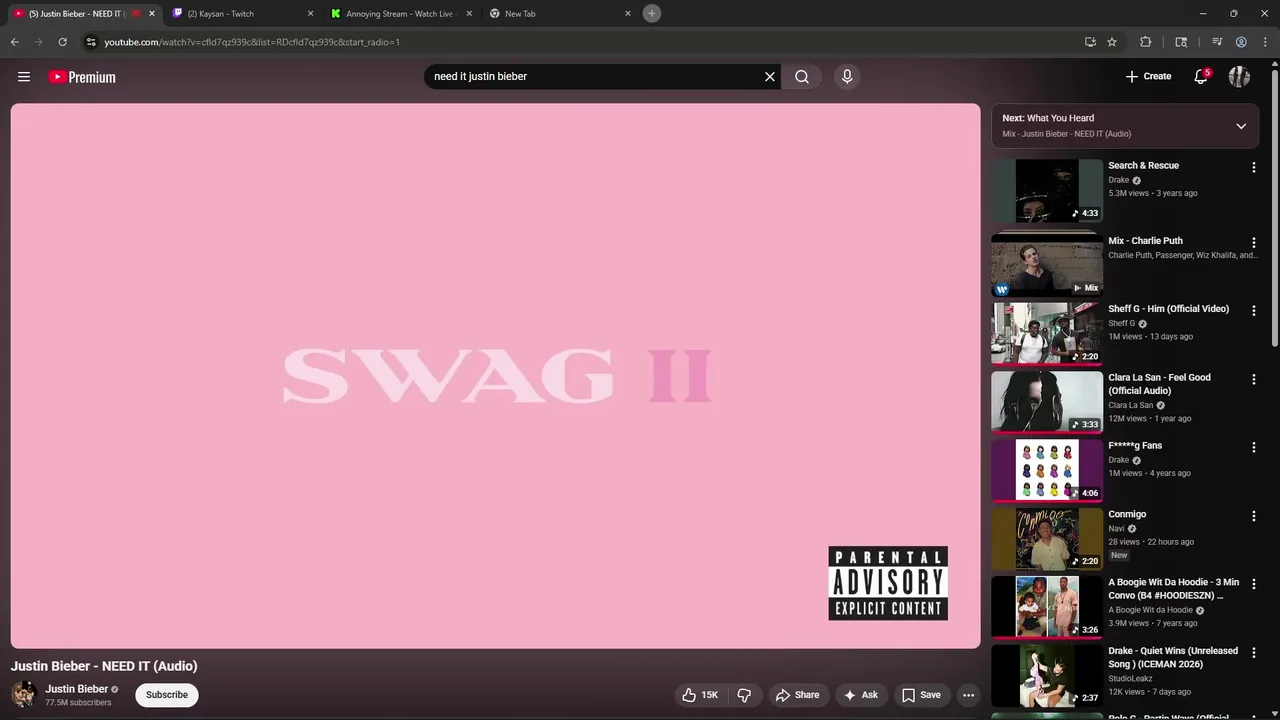This screenshot has width=1280, height=720.
Task: Open media controls in Chrome toolbar
Action: [x=1217, y=42]
